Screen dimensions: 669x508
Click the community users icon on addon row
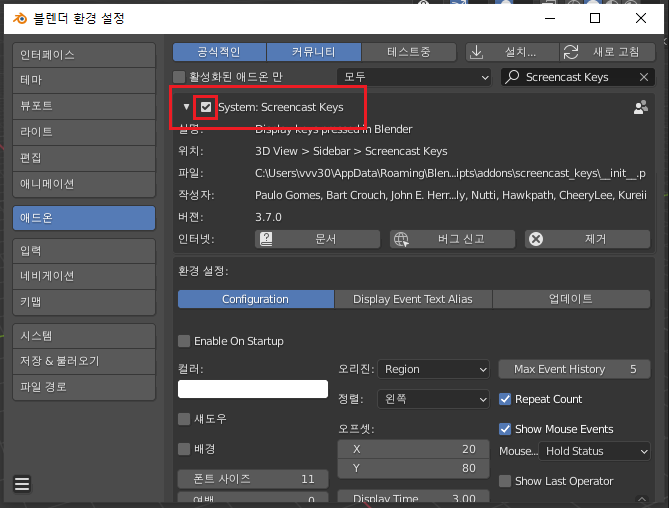640,107
